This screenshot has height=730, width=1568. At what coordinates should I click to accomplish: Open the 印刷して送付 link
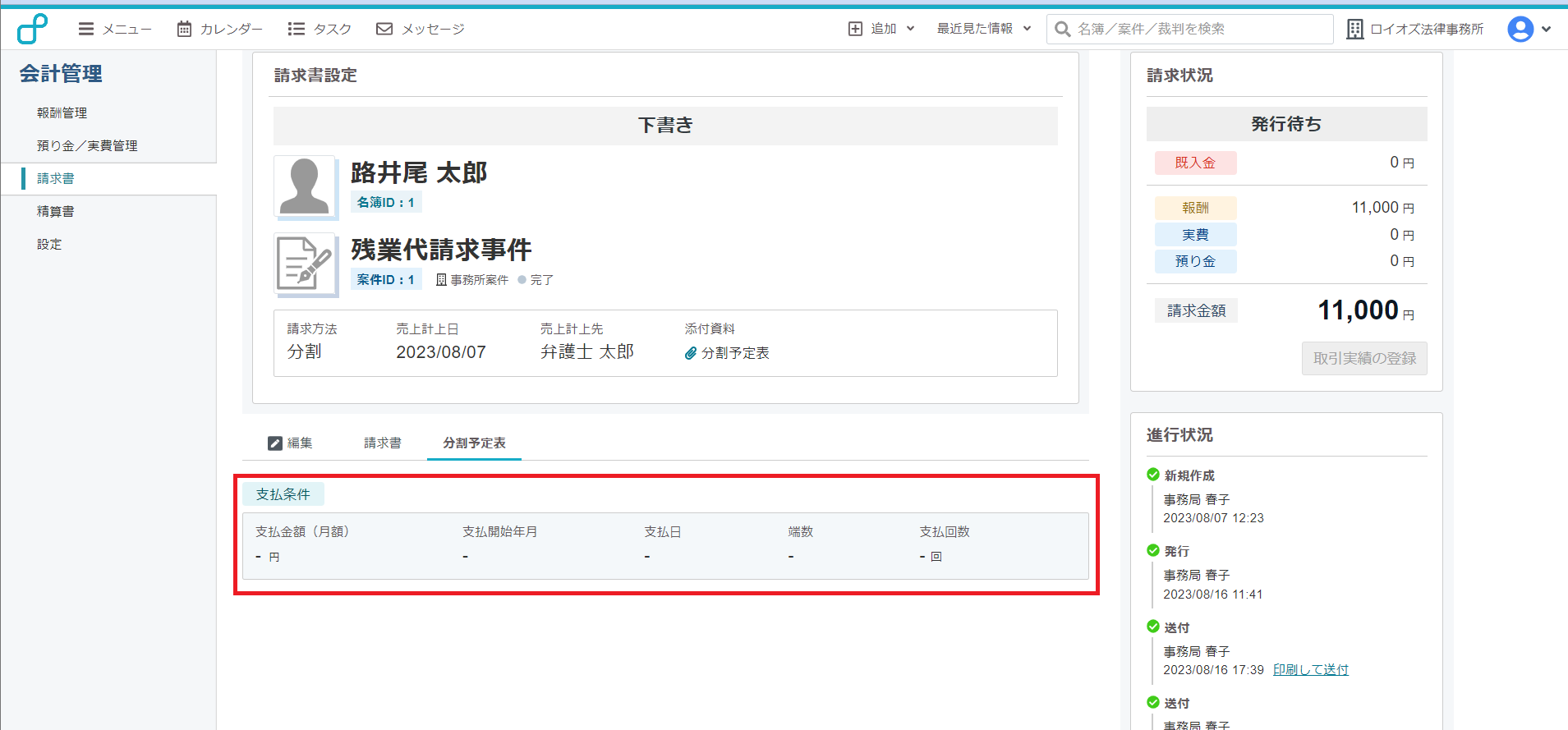(1310, 669)
